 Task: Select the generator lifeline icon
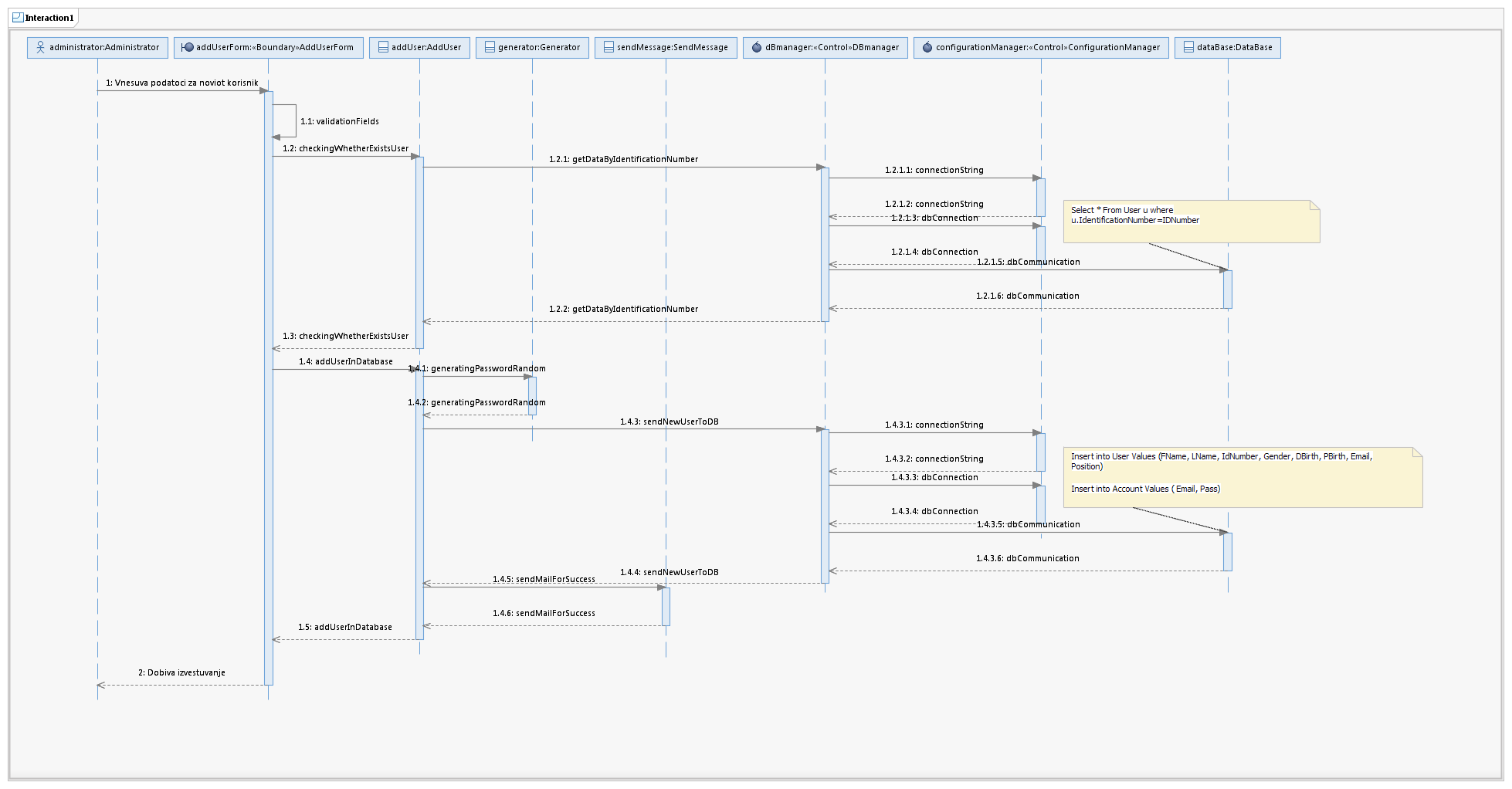490,48
